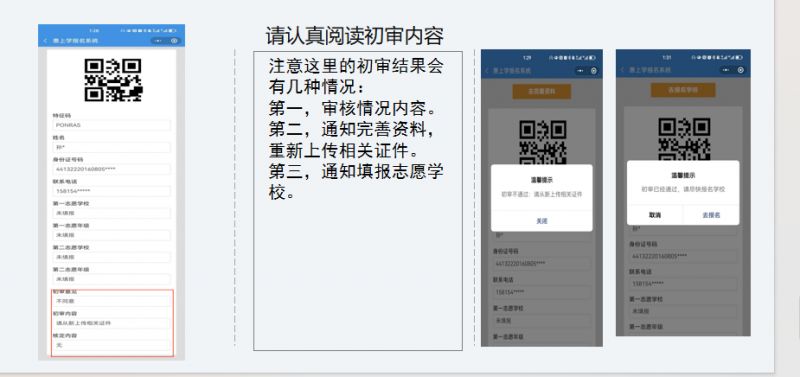Tap back arrow in right phone header

tap(622, 70)
